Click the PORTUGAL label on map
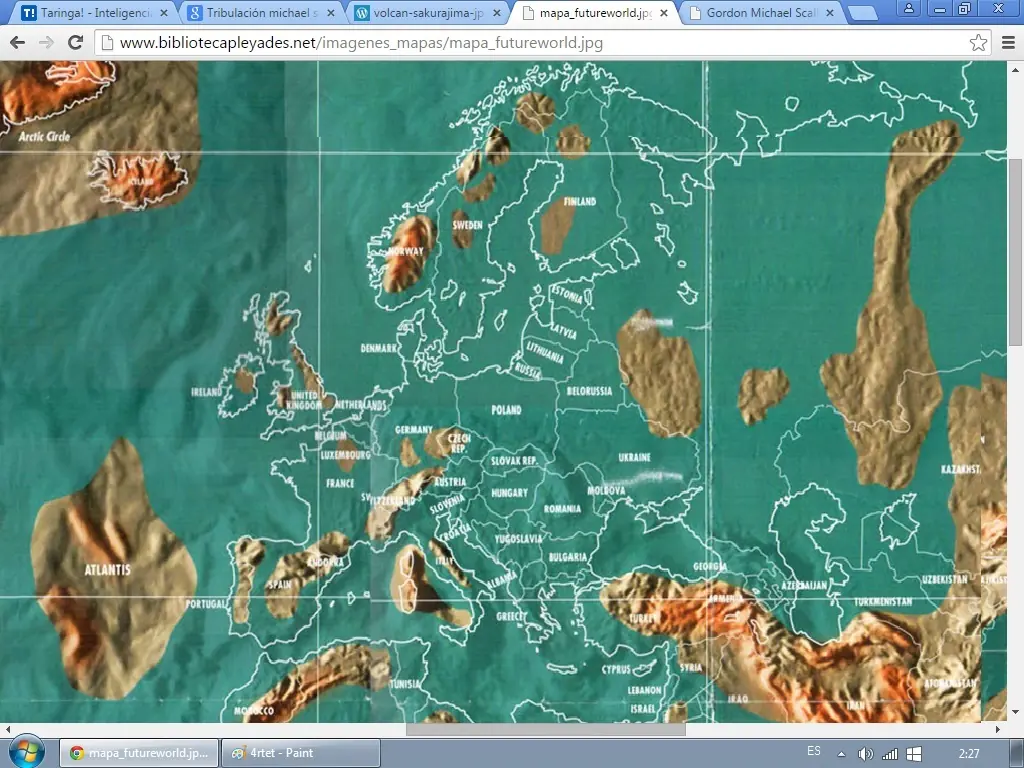This screenshot has width=1024, height=768. 206,604
